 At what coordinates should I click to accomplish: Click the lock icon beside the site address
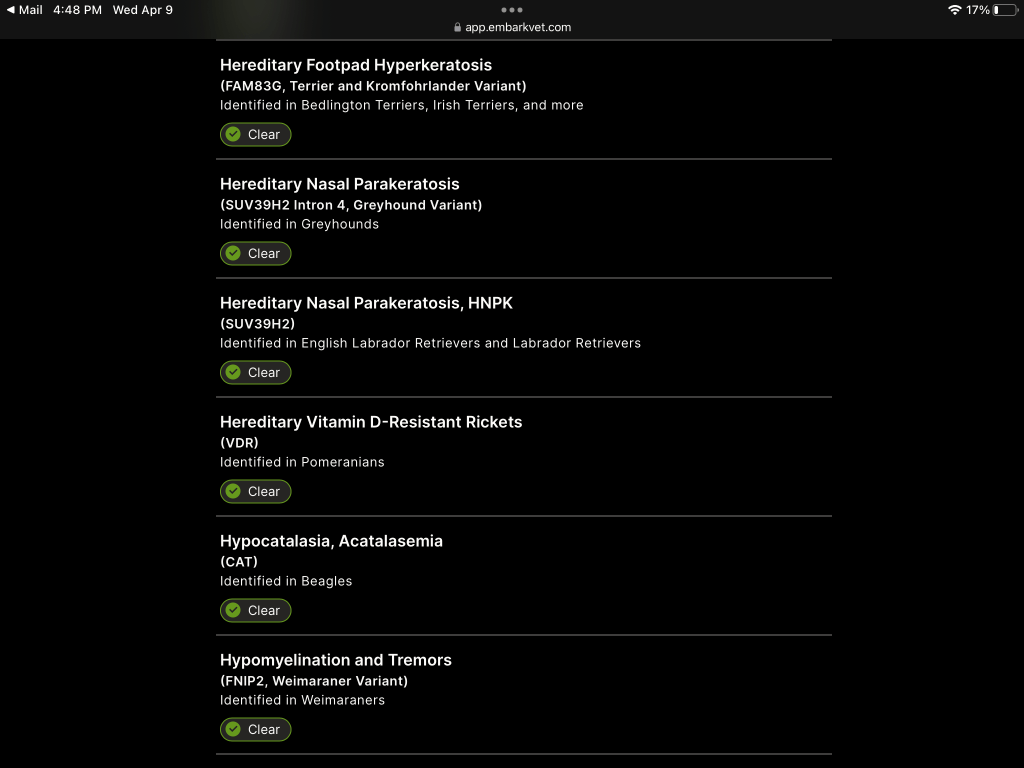[457, 28]
